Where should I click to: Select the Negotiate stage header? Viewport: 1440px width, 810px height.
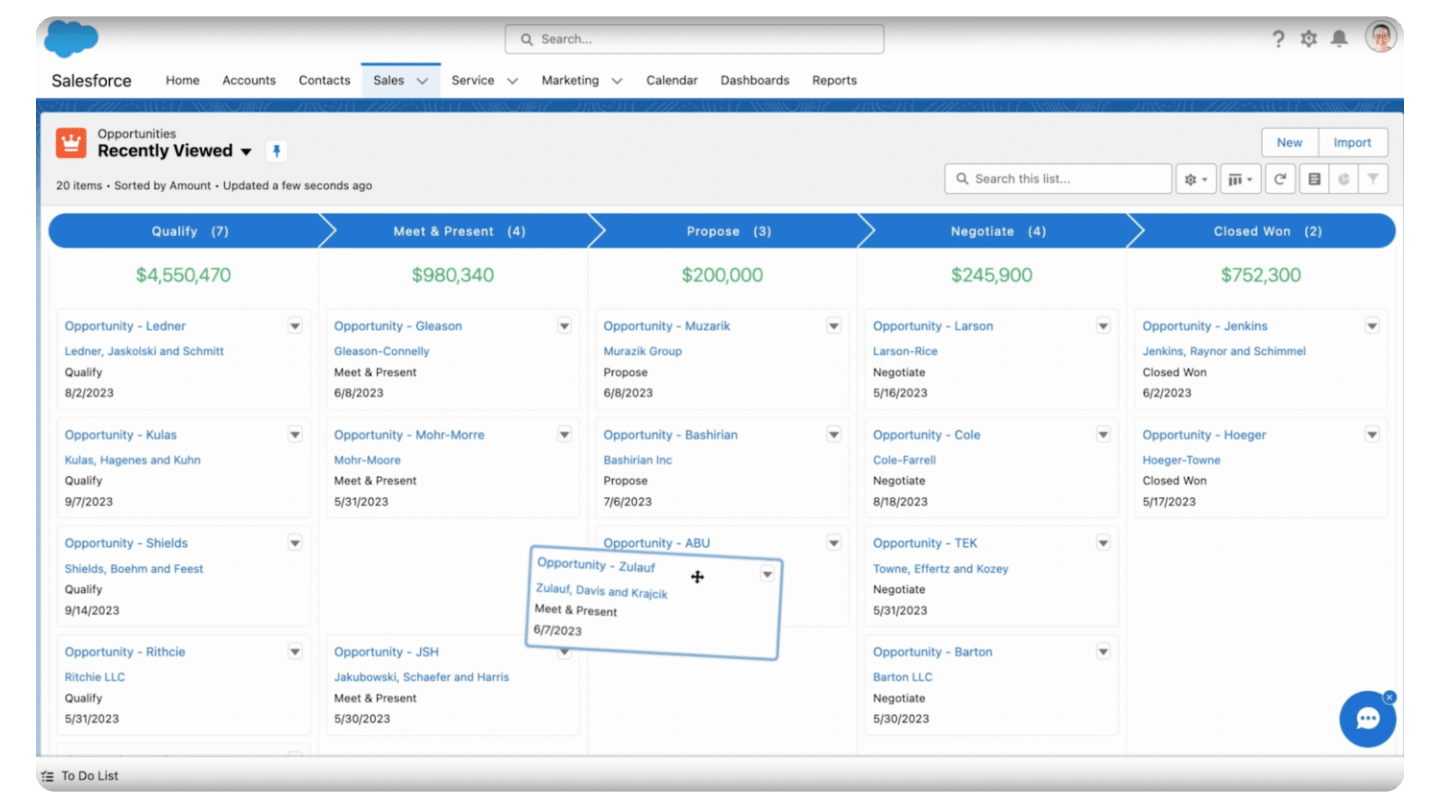click(998, 231)
